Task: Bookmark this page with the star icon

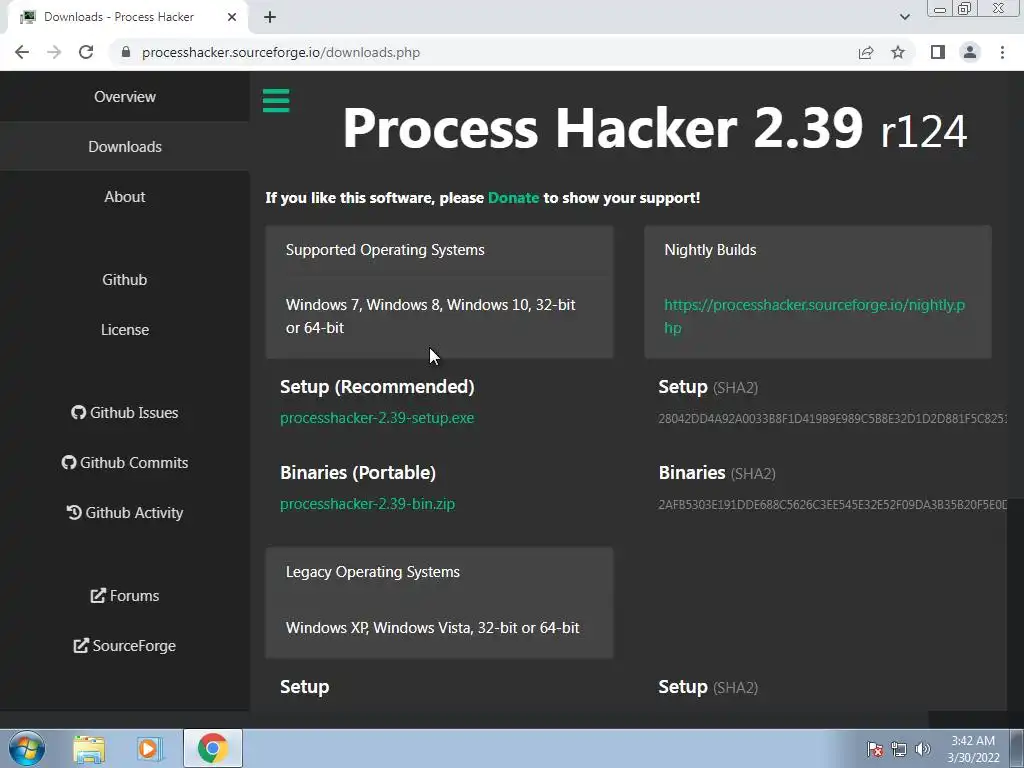Action: 898,52
